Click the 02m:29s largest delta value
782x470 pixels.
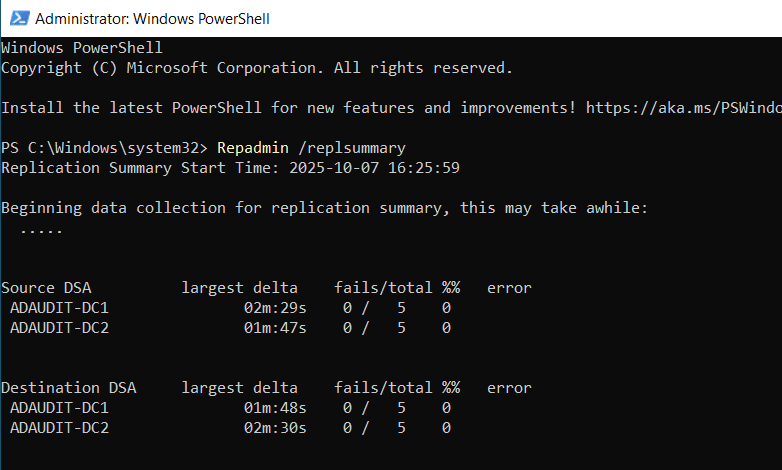click(x=274, y=307)
